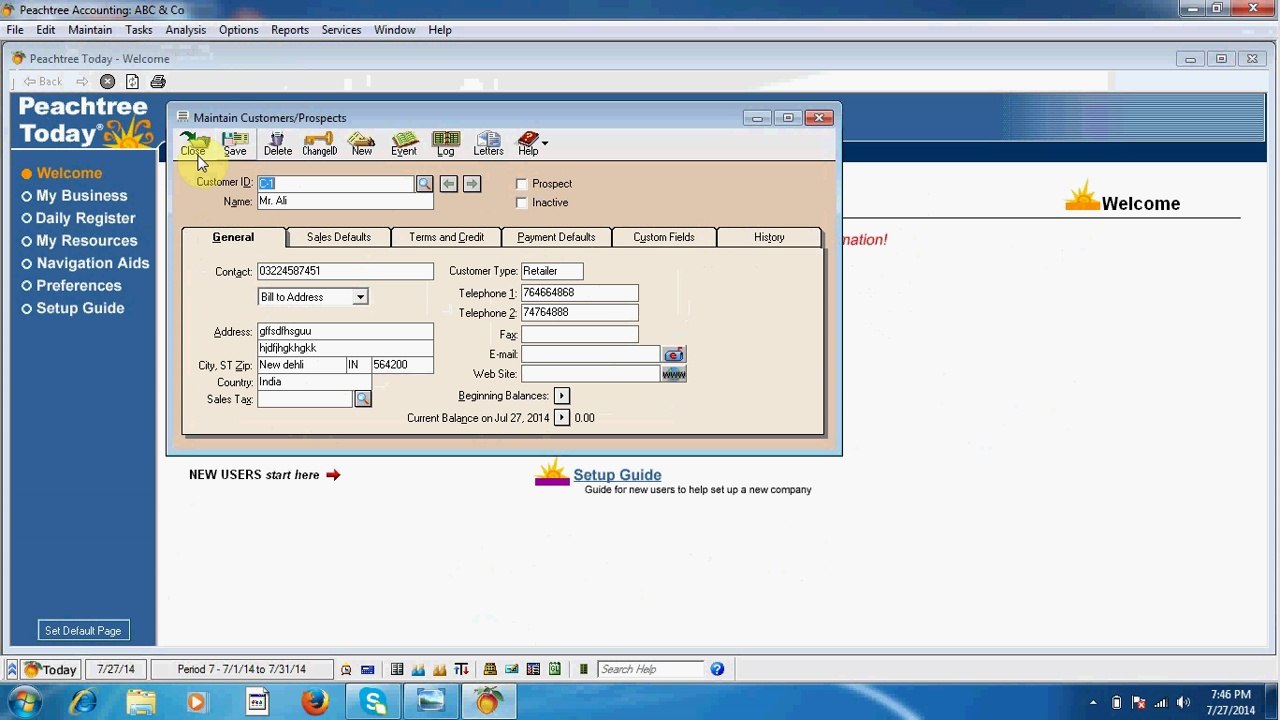Screen dimensions: 1280x720
Task: Open Skype from the taskbar
Action: click(x=375, y=702)
